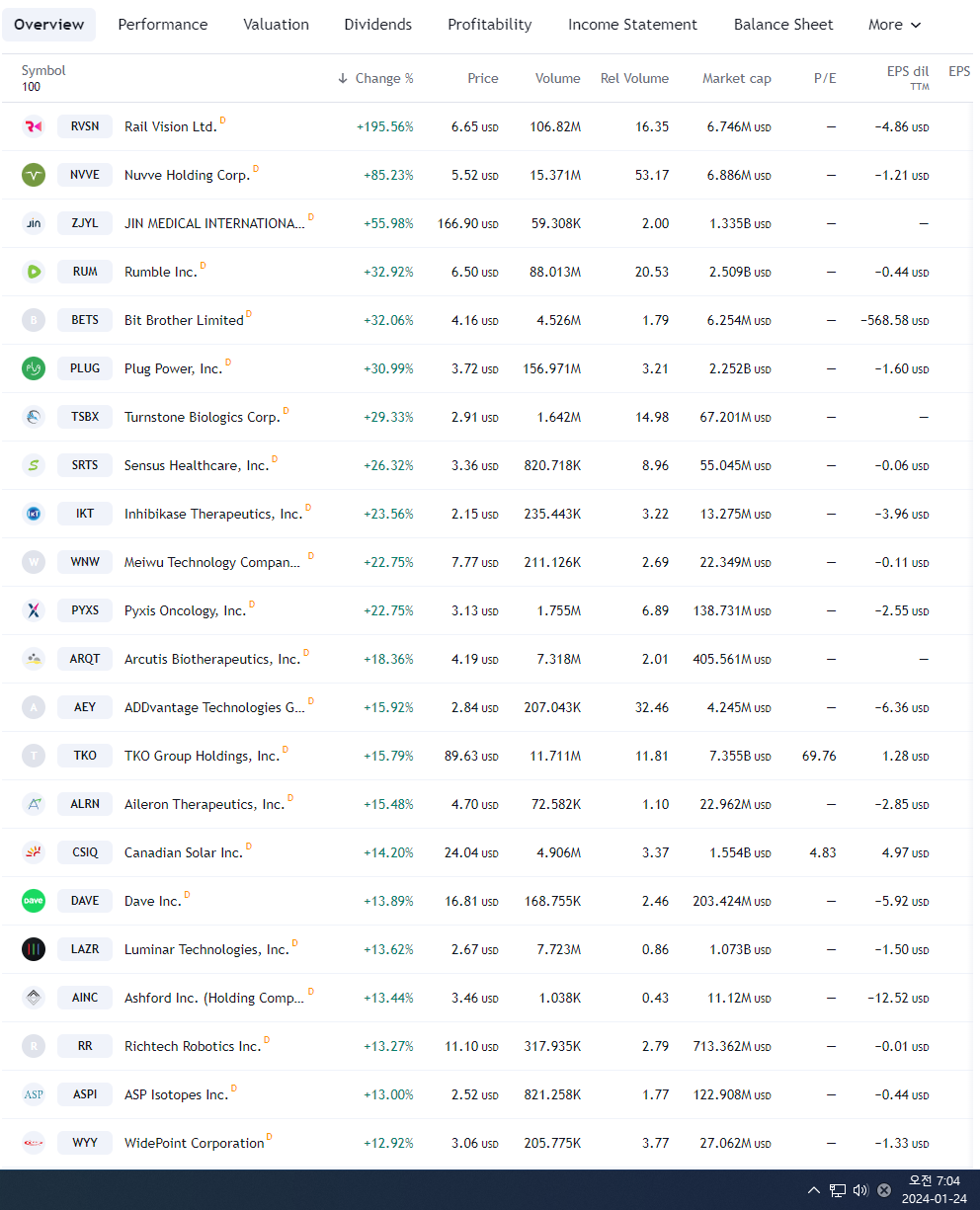The width and height of the screenshot is (980, 1210).
Task: Sort by the P/E column header
Action: click(x=825, y=78)
